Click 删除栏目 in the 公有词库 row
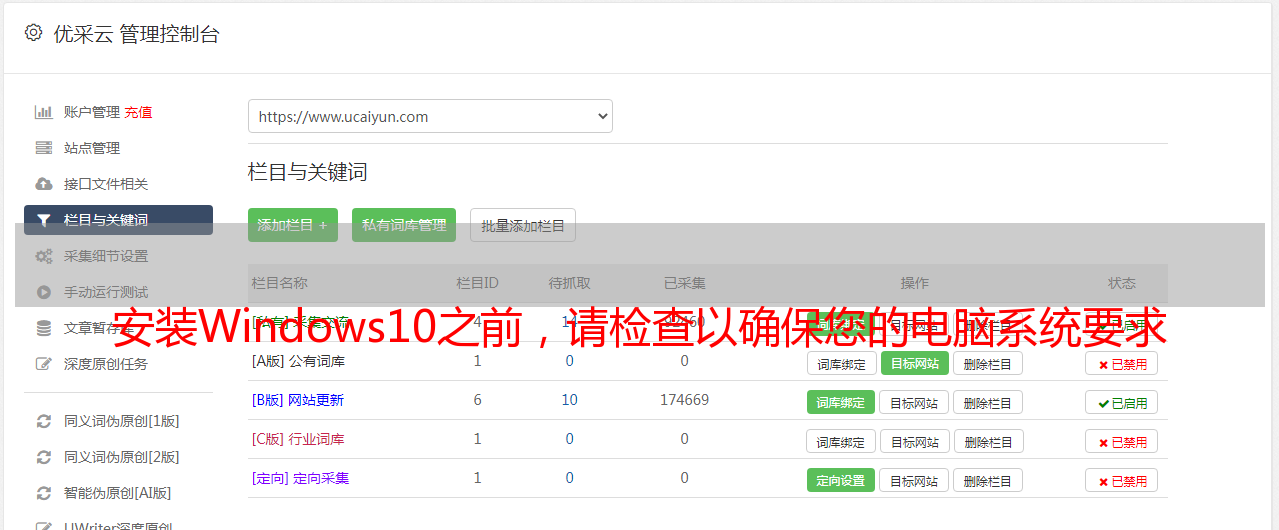 [988, 363]
